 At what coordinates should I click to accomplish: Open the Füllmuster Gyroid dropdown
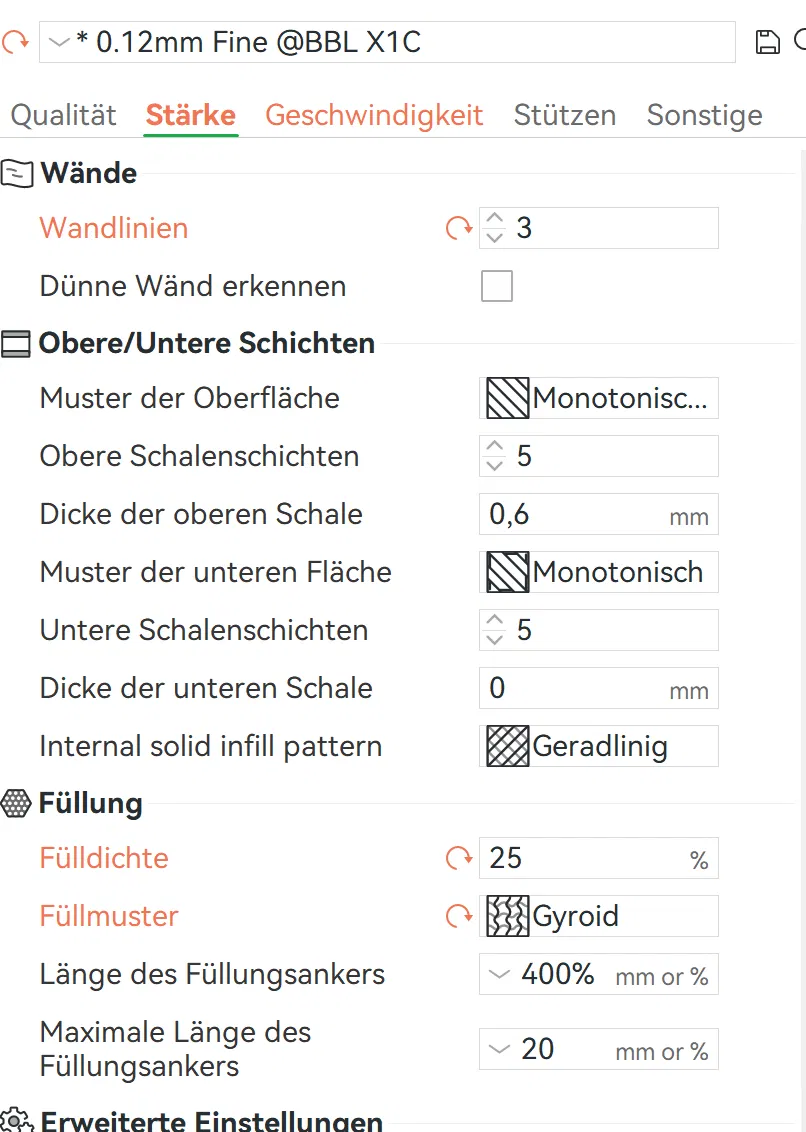[598, 916]
